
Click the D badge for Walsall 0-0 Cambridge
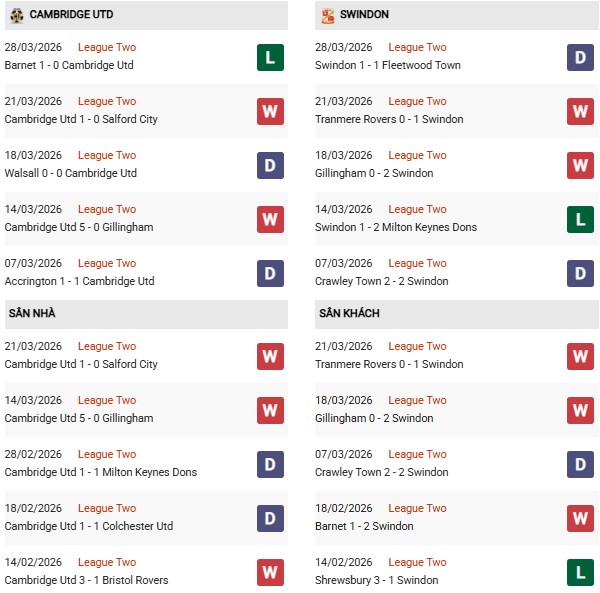[x=270, y=165]
